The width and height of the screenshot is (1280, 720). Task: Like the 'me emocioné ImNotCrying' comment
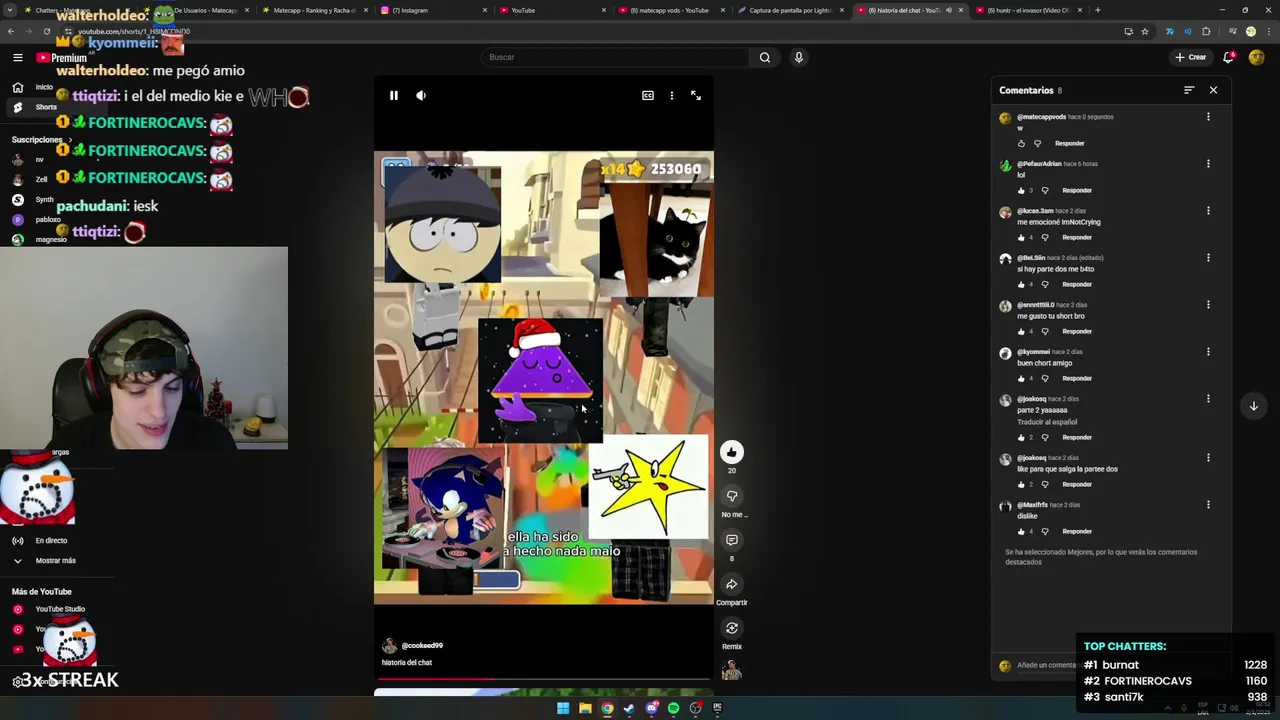click(1021, 237)
